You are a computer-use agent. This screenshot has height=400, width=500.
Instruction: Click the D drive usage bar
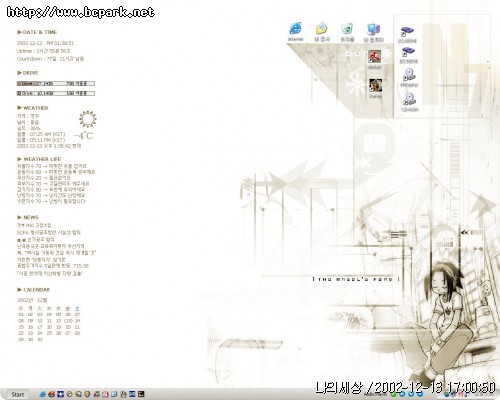(56, 94)
